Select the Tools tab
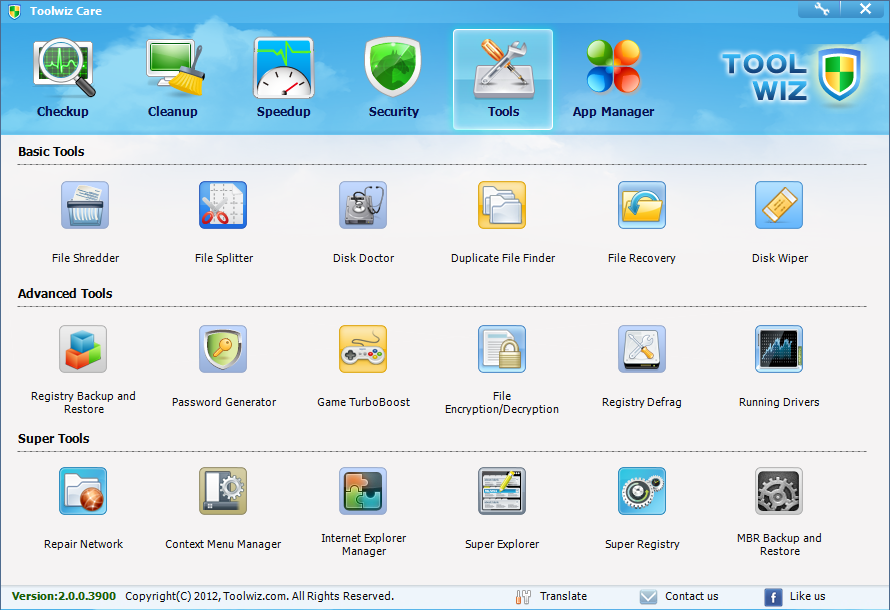This screenshot has height=610, width=890. (x=503, y=79)
